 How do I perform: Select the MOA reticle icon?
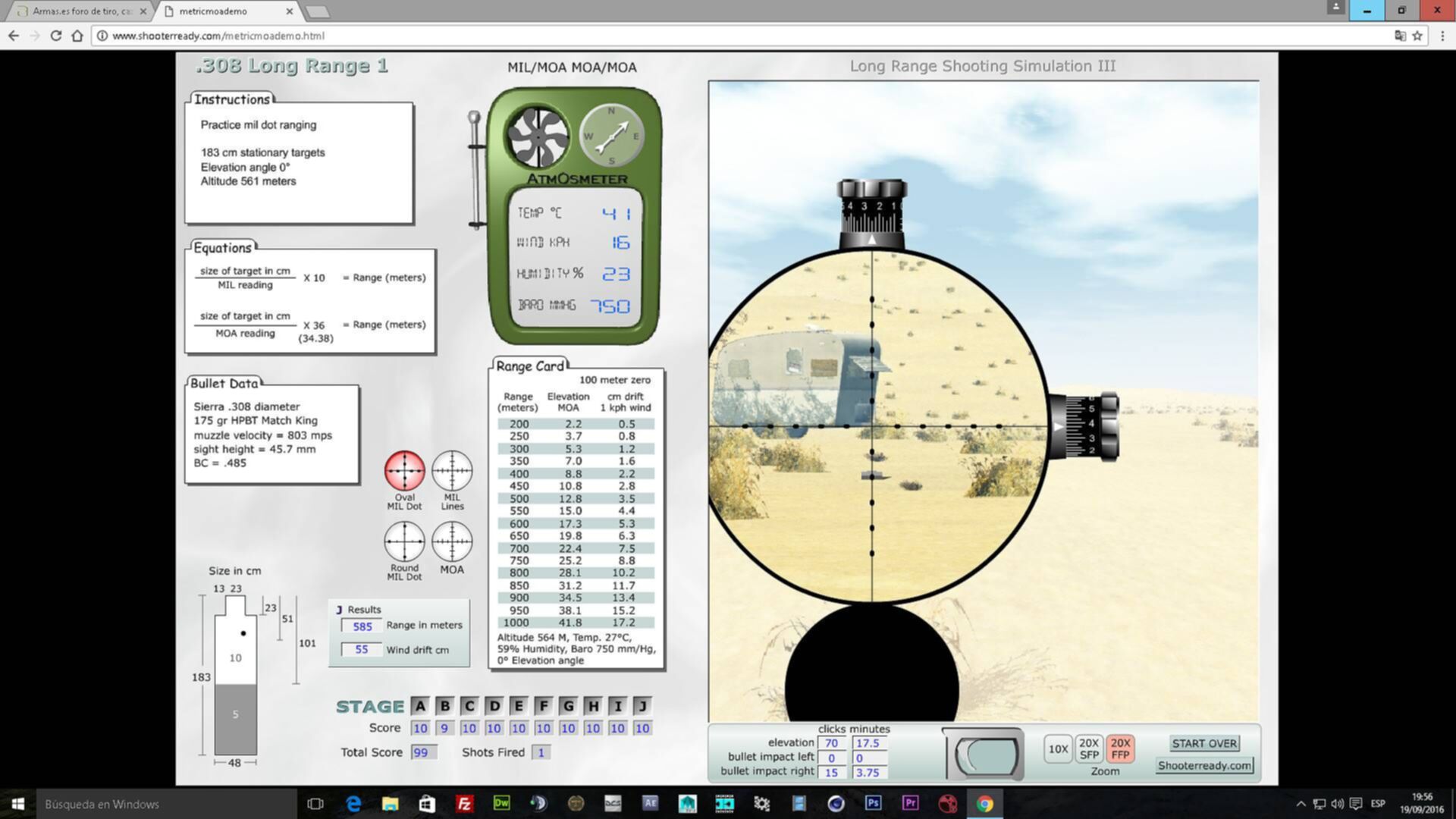(452, 541)
